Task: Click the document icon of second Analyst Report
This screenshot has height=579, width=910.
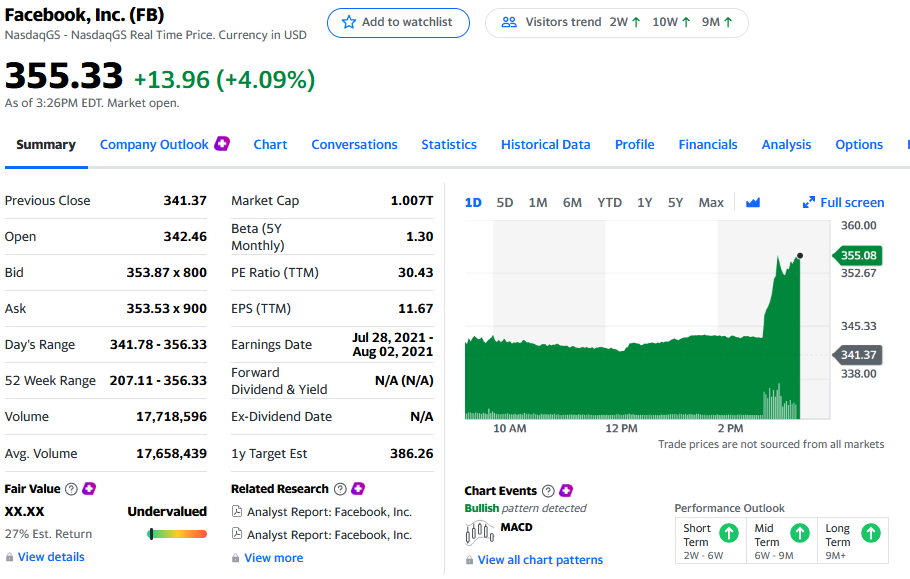Action: [237, 533]
